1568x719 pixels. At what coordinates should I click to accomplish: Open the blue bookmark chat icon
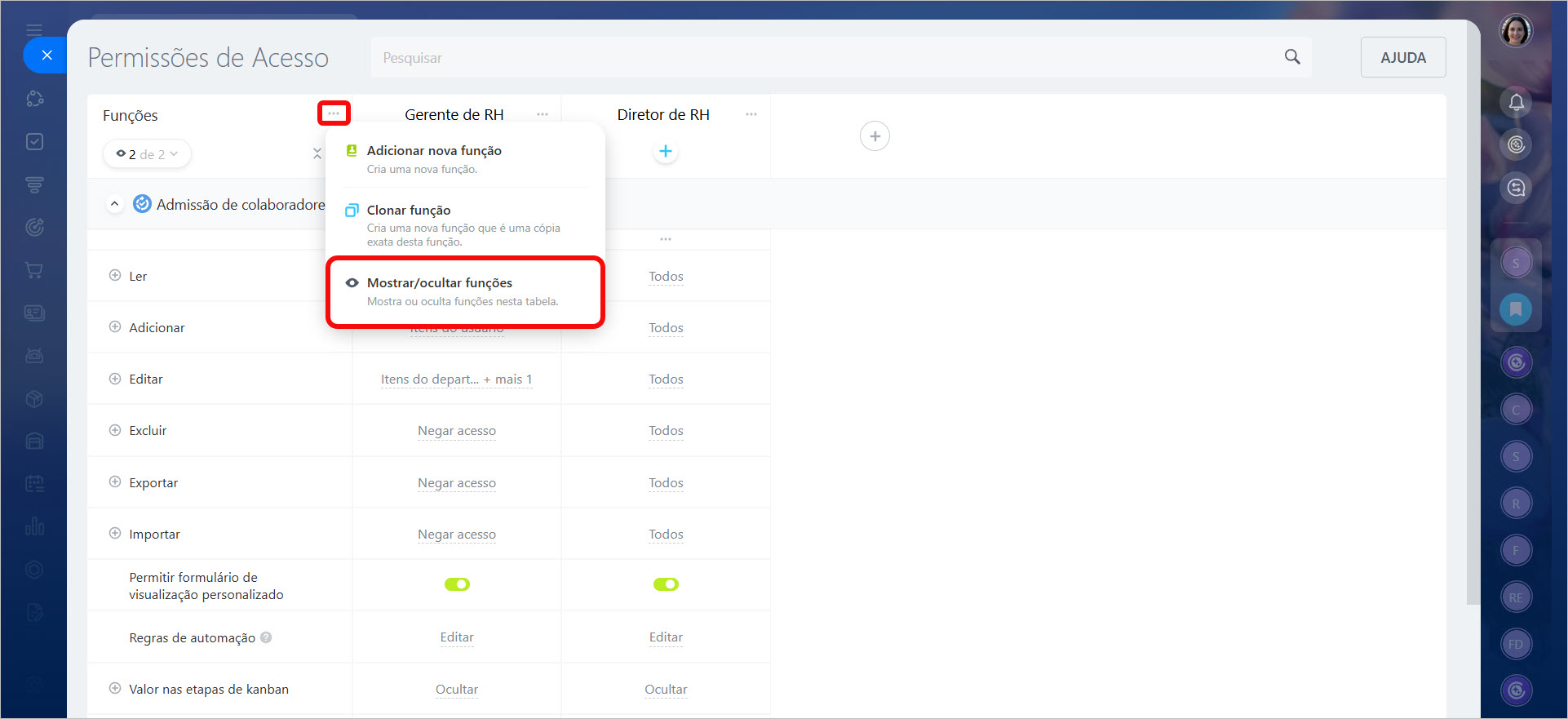coord(1516,308)
